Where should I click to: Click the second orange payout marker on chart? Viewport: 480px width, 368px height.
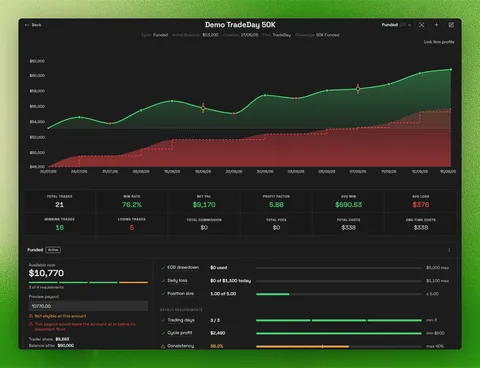pyautogui.click(x=358, y=89)
